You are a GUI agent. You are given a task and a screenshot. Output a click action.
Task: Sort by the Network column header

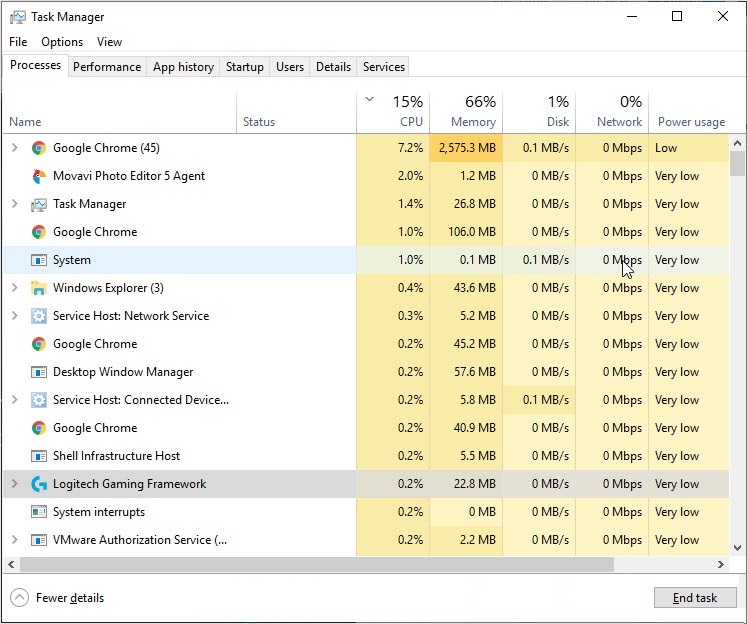click(x=612, y=112)
